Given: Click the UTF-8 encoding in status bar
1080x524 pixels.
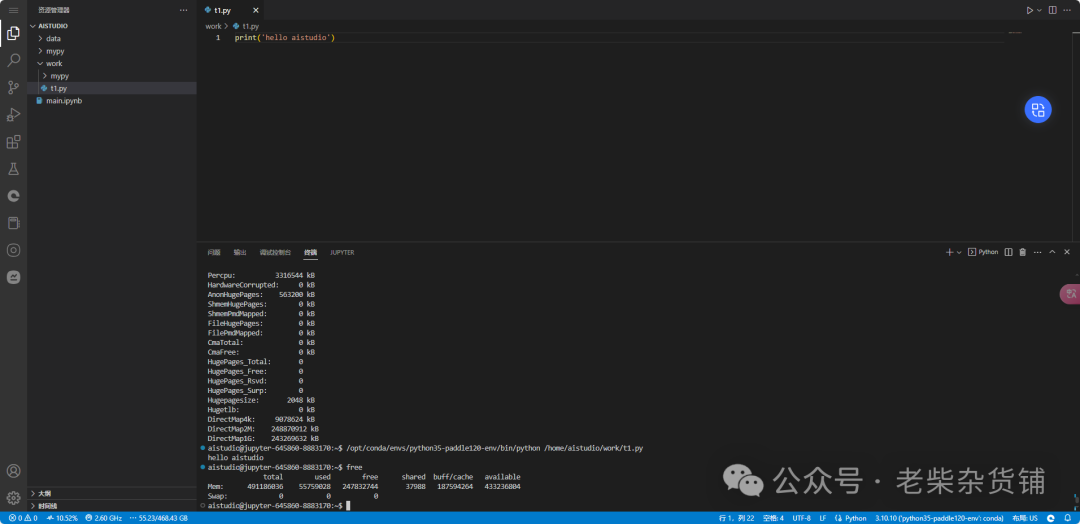Looking at the screenshot, I should (x=801, y=518).
